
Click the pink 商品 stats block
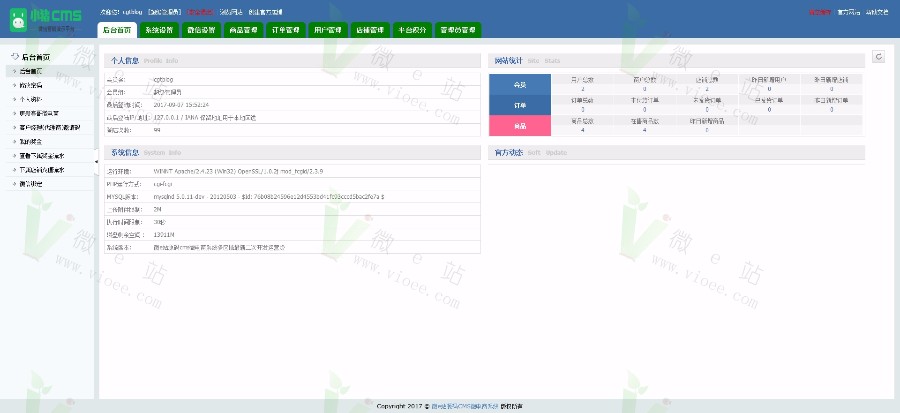(x=520, y=126)
